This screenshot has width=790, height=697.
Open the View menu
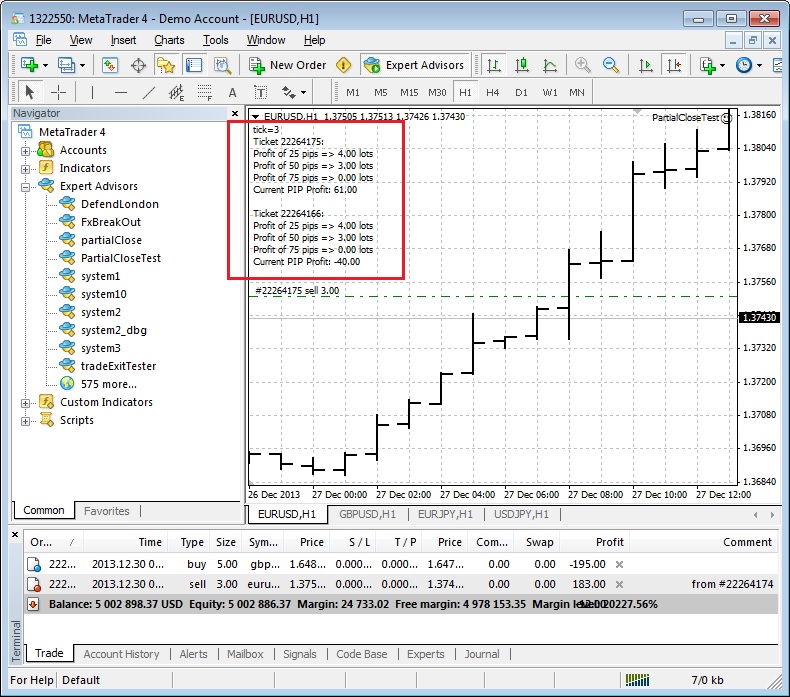click(81, 40)
